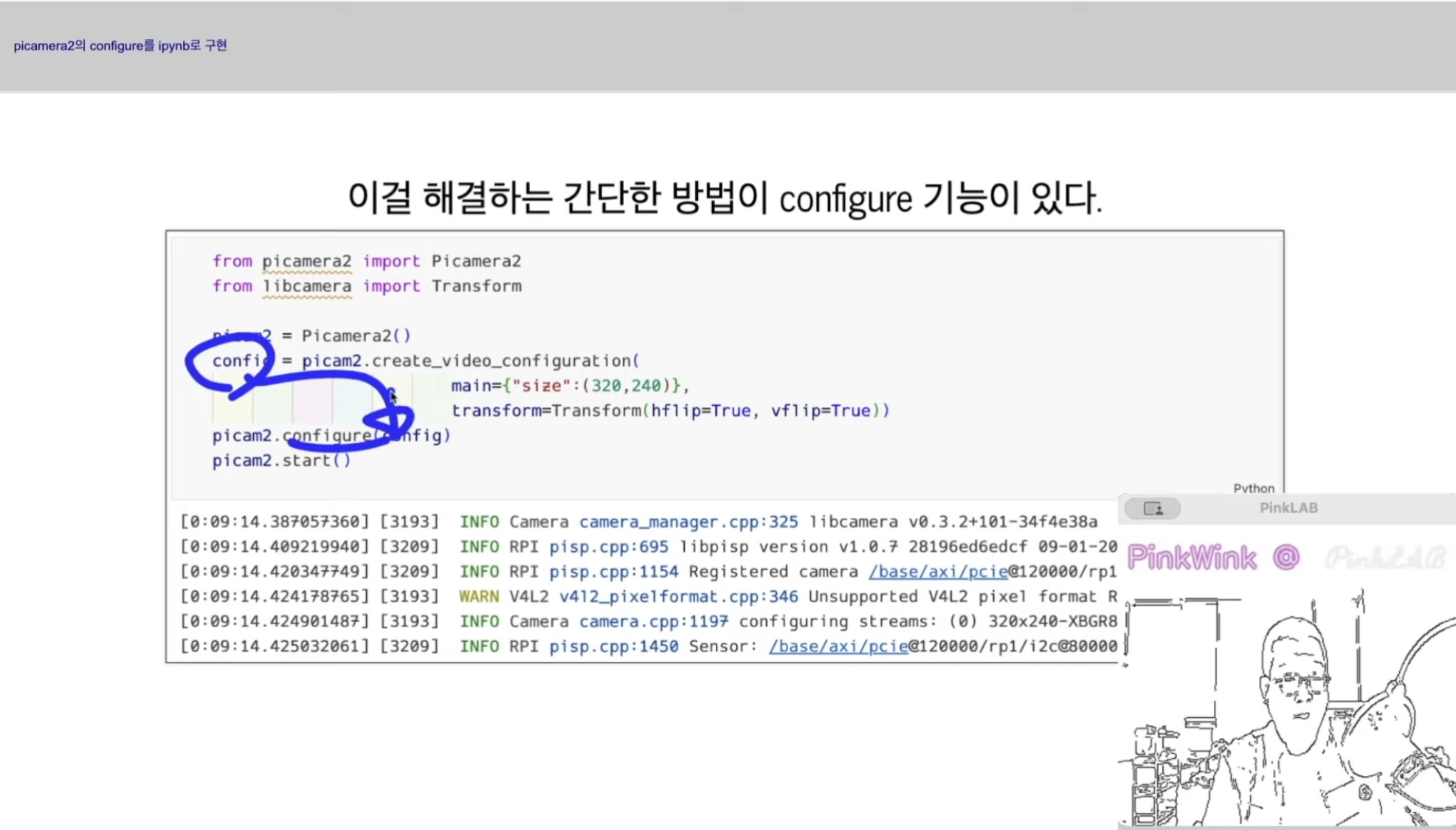This screenshot has width=1456, height=830.
Task: Click the picamera2 configure ipynb header title
Action: pyautogui.click(x=120, y=46)
